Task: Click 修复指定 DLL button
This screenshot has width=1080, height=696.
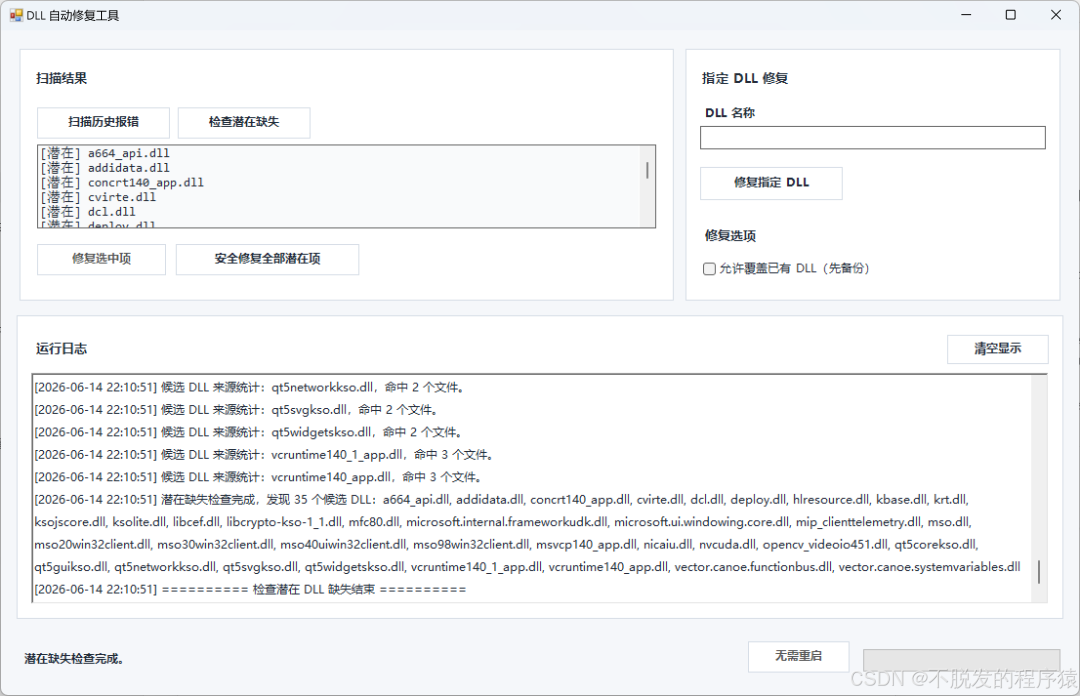Action: 771,183
